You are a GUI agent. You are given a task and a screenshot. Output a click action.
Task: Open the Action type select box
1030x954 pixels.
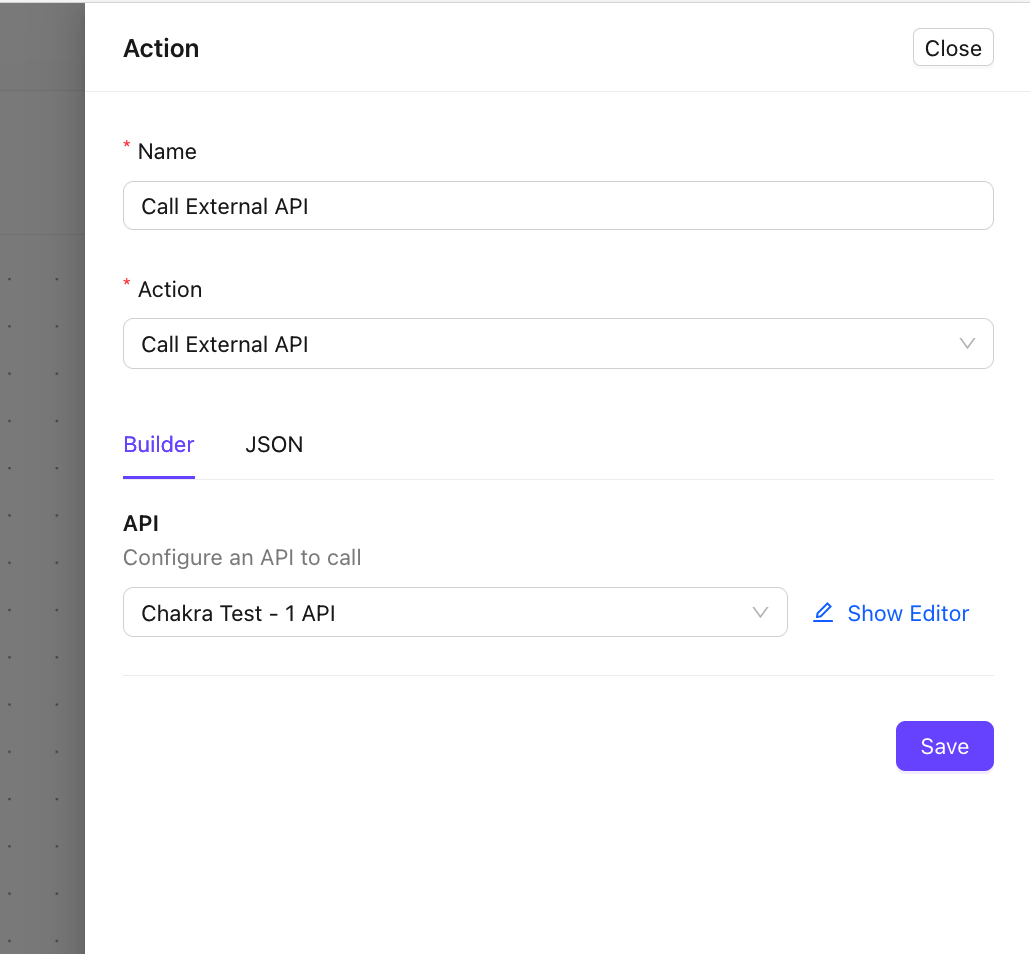point(540,344)
